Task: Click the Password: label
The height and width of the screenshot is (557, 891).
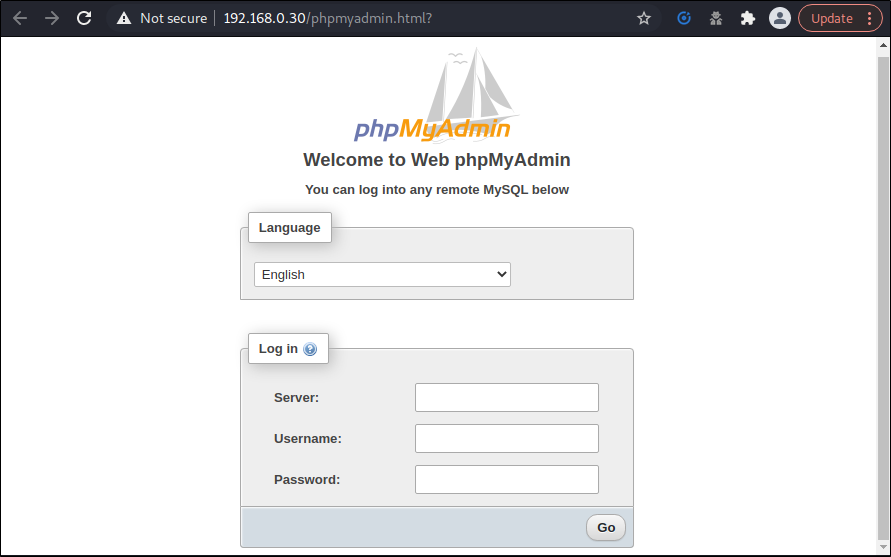Action: click(x=307, y=479)
